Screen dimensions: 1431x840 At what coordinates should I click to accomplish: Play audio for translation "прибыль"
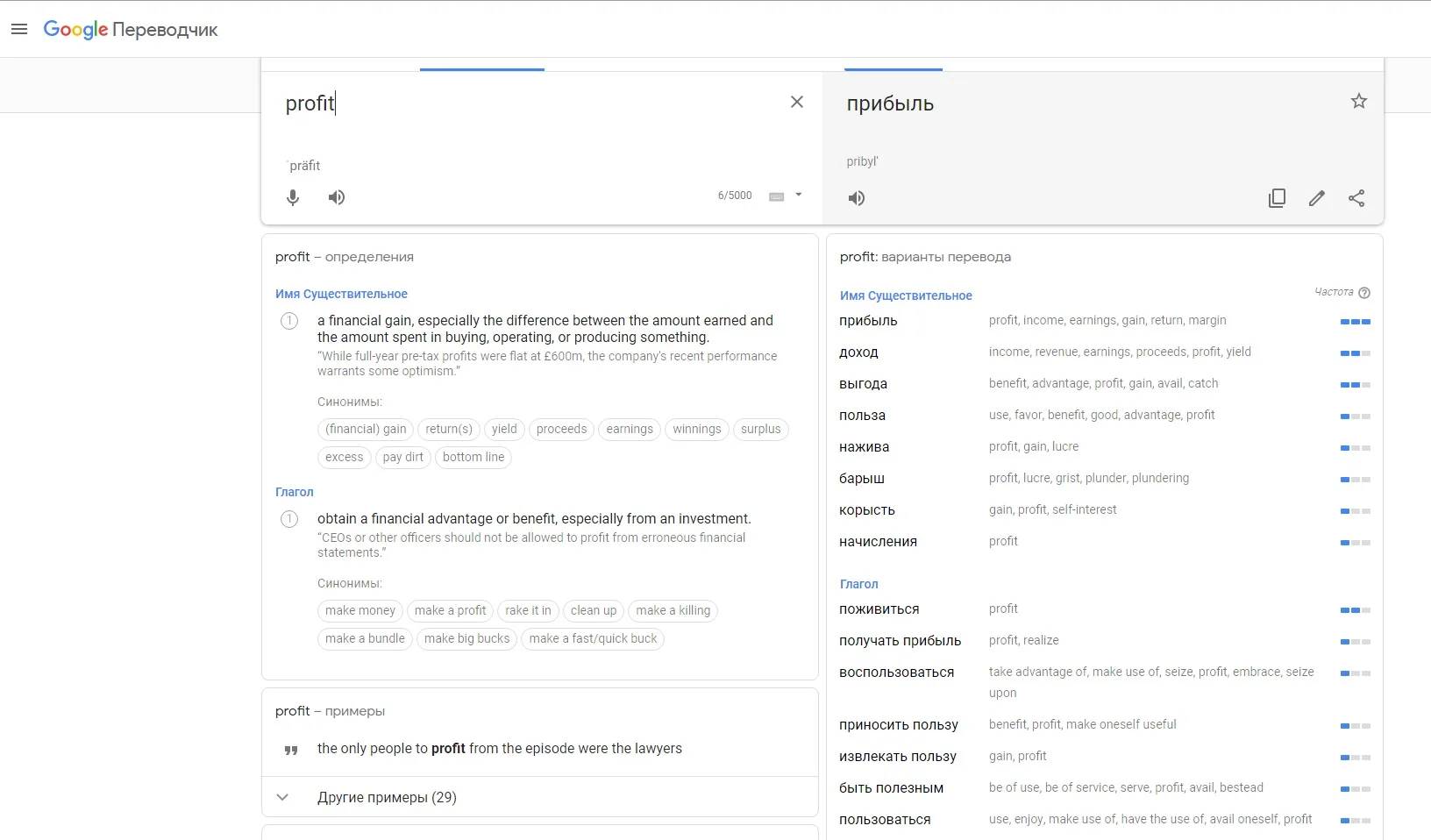857,198
